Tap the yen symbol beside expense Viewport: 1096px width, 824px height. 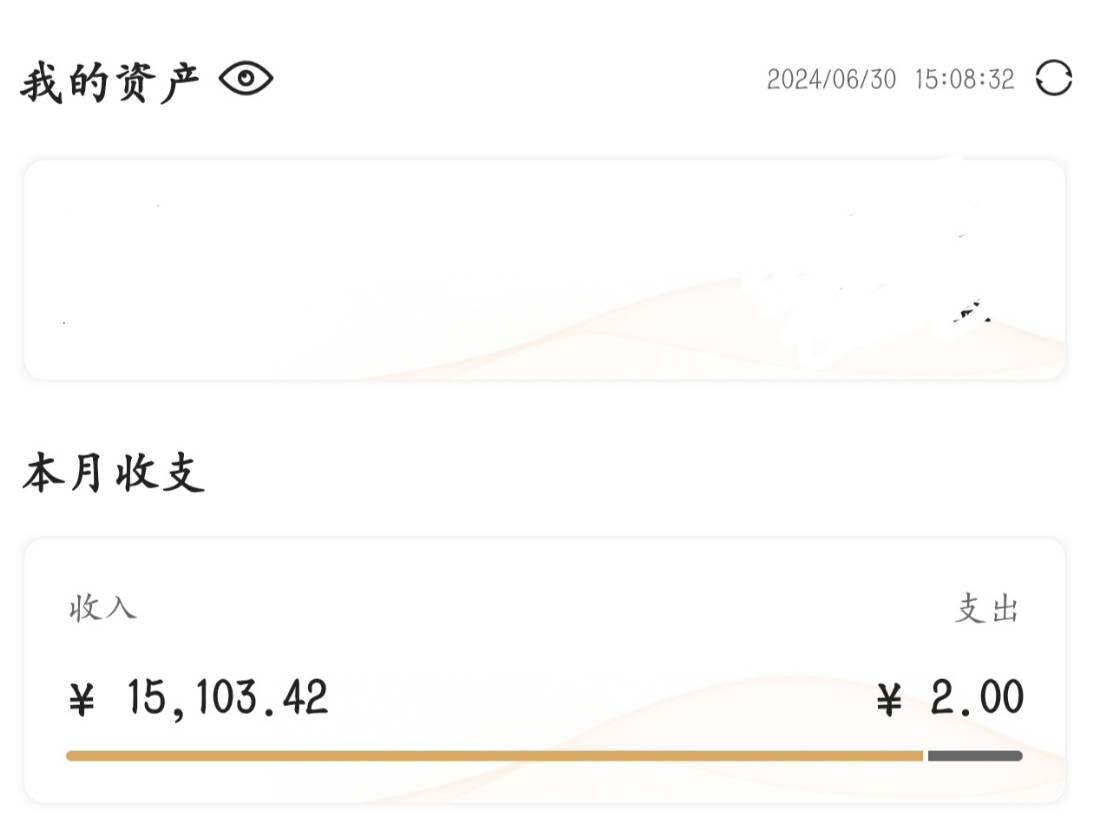pyautogui.click(x=889, y=700)
